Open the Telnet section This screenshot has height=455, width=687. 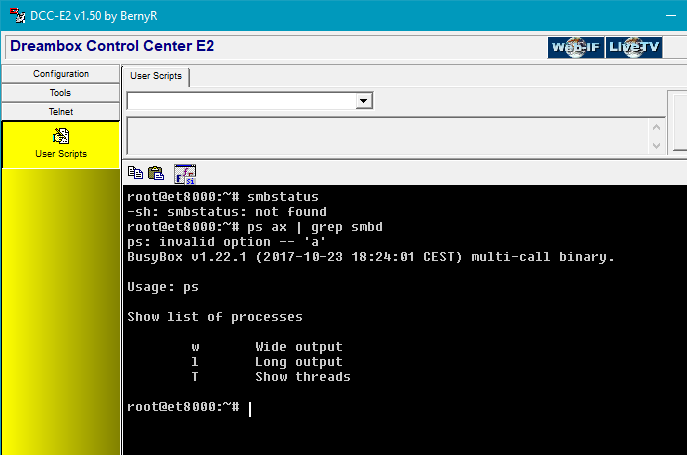[61, 111]
